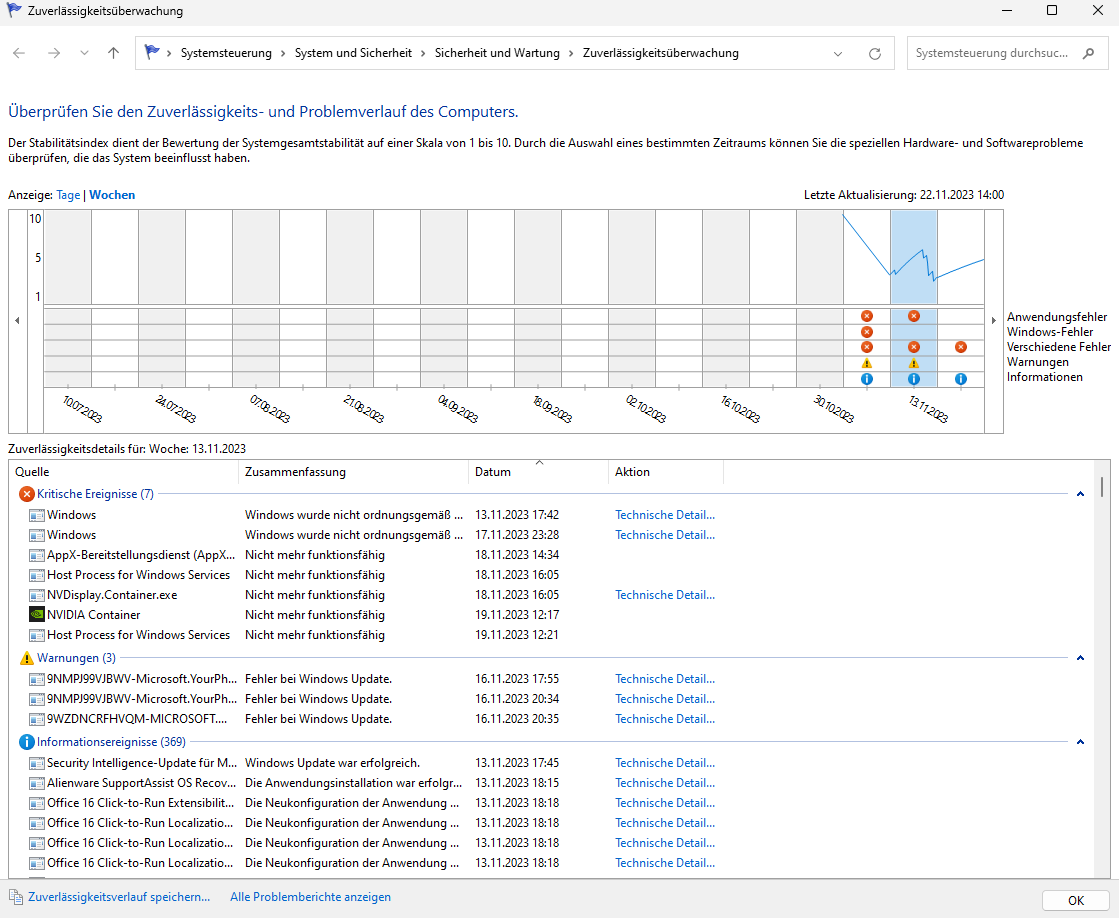The image size is (1119, 918).
Task: Open technical details for Windows 13.11.2023 17:42
Action: [665, 515]
